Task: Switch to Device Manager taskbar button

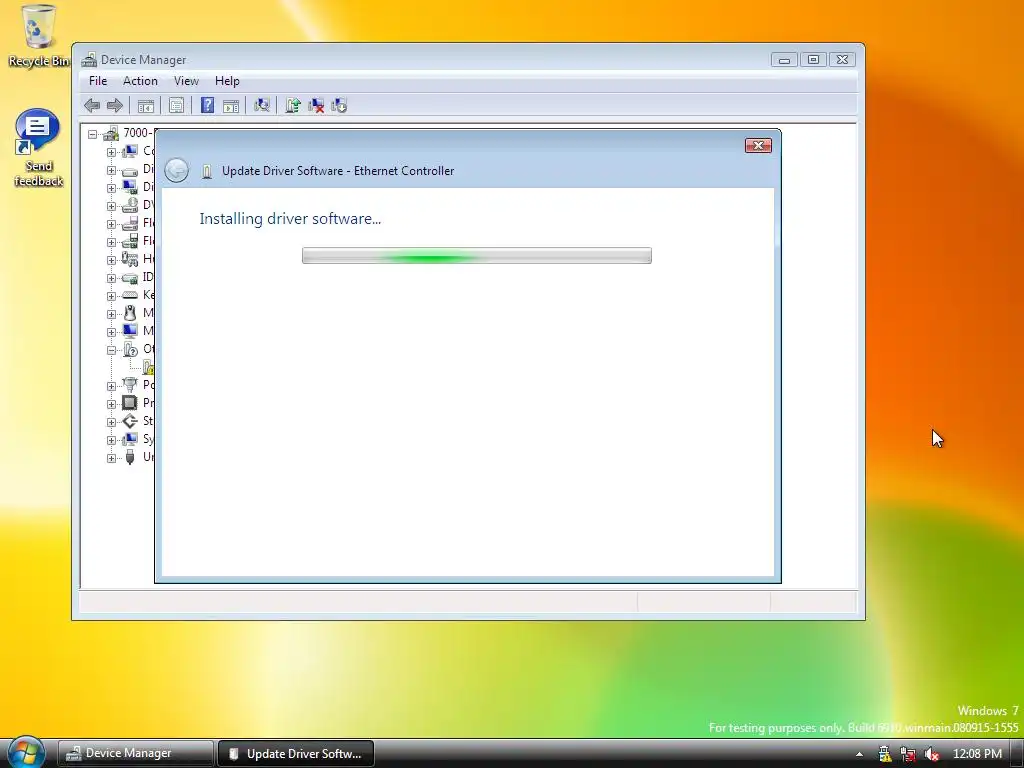Action: pos(135,753)
